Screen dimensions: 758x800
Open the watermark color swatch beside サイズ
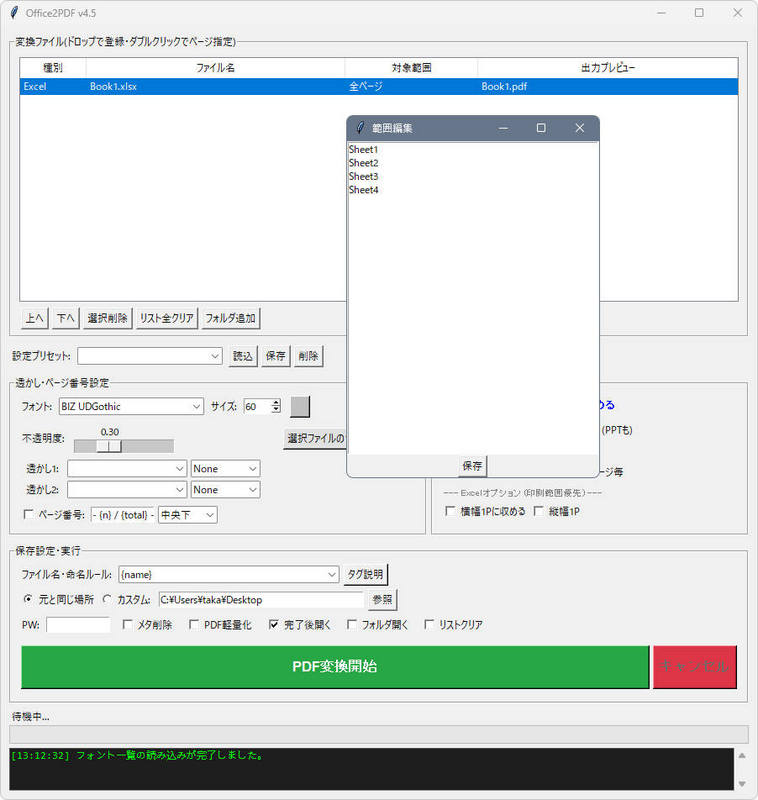pyautogui.click(x=300, y=407)
